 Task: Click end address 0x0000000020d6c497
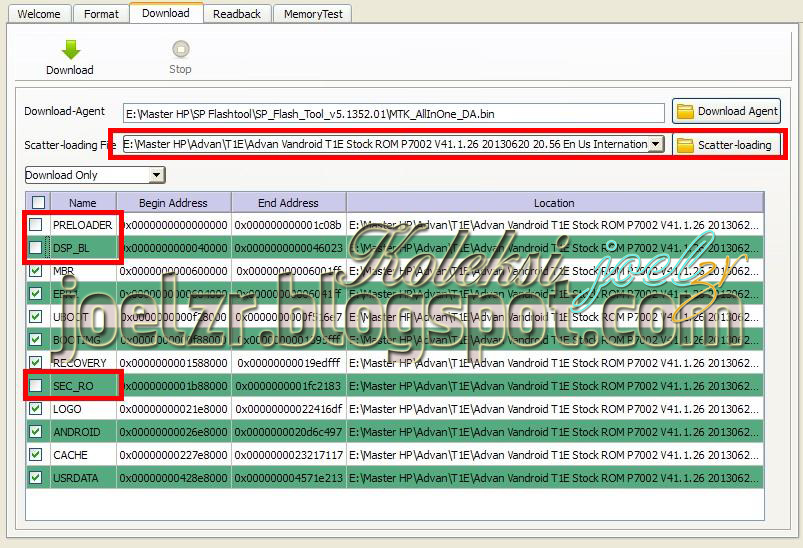[x=288, y=432]
